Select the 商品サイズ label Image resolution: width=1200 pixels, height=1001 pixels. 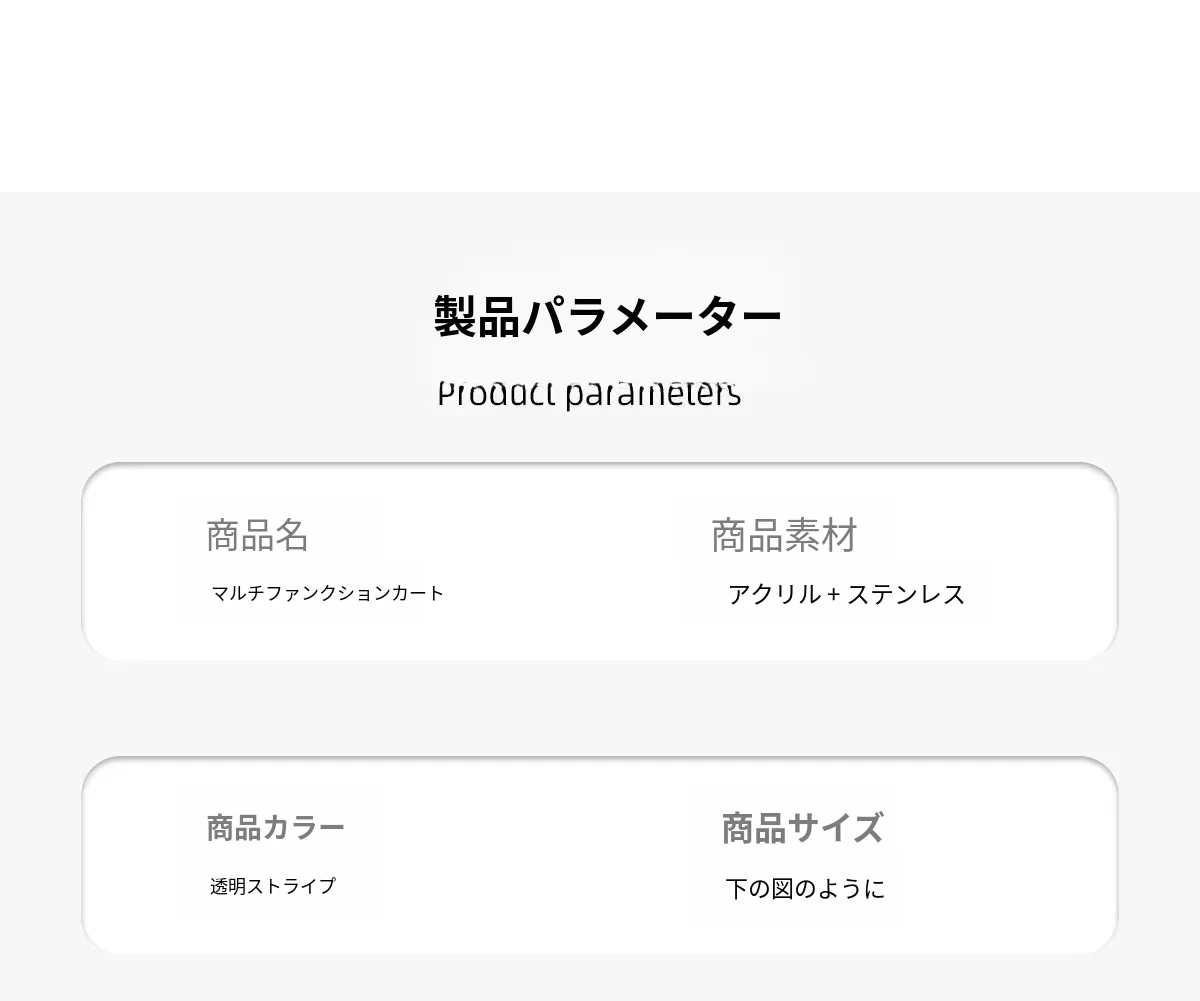click(x=802, y=828)
